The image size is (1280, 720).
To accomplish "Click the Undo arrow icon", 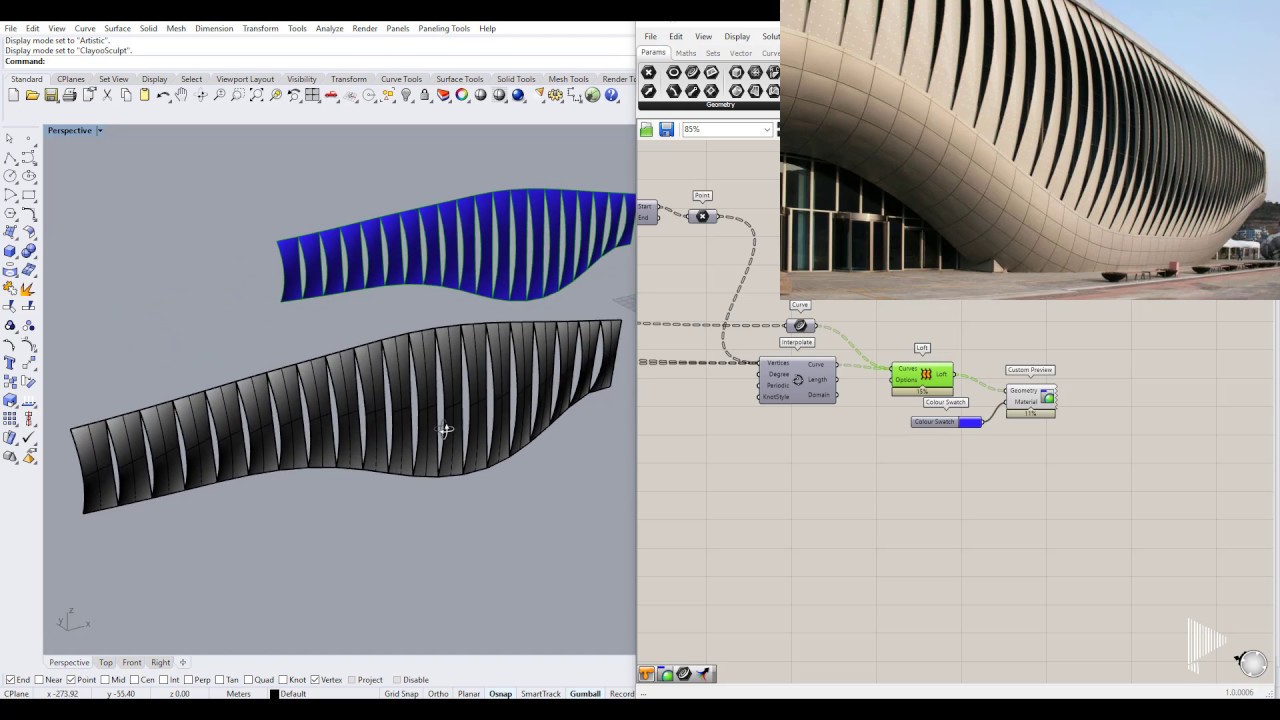I will tap(163, 95).
